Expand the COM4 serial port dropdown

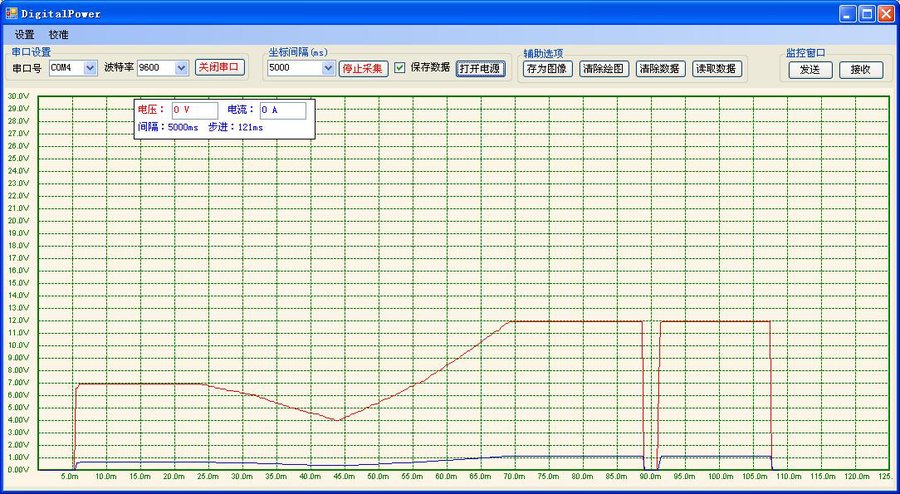click(90, 68)
